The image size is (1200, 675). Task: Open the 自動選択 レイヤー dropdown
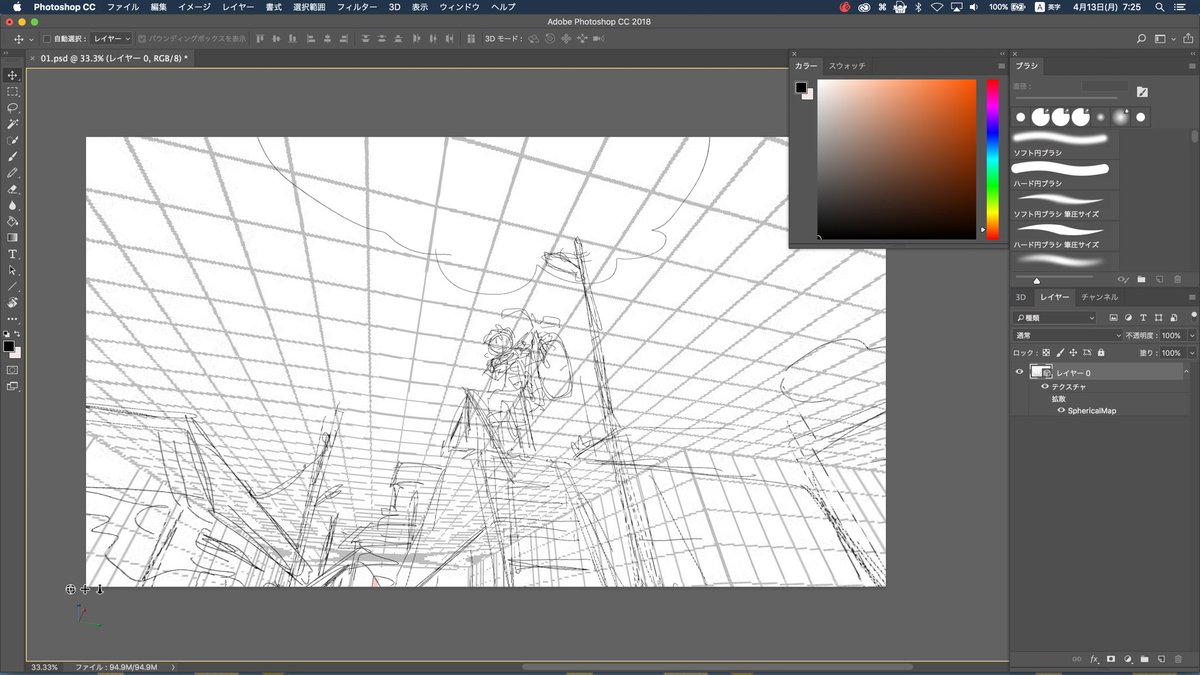click(x=111, y=39)
